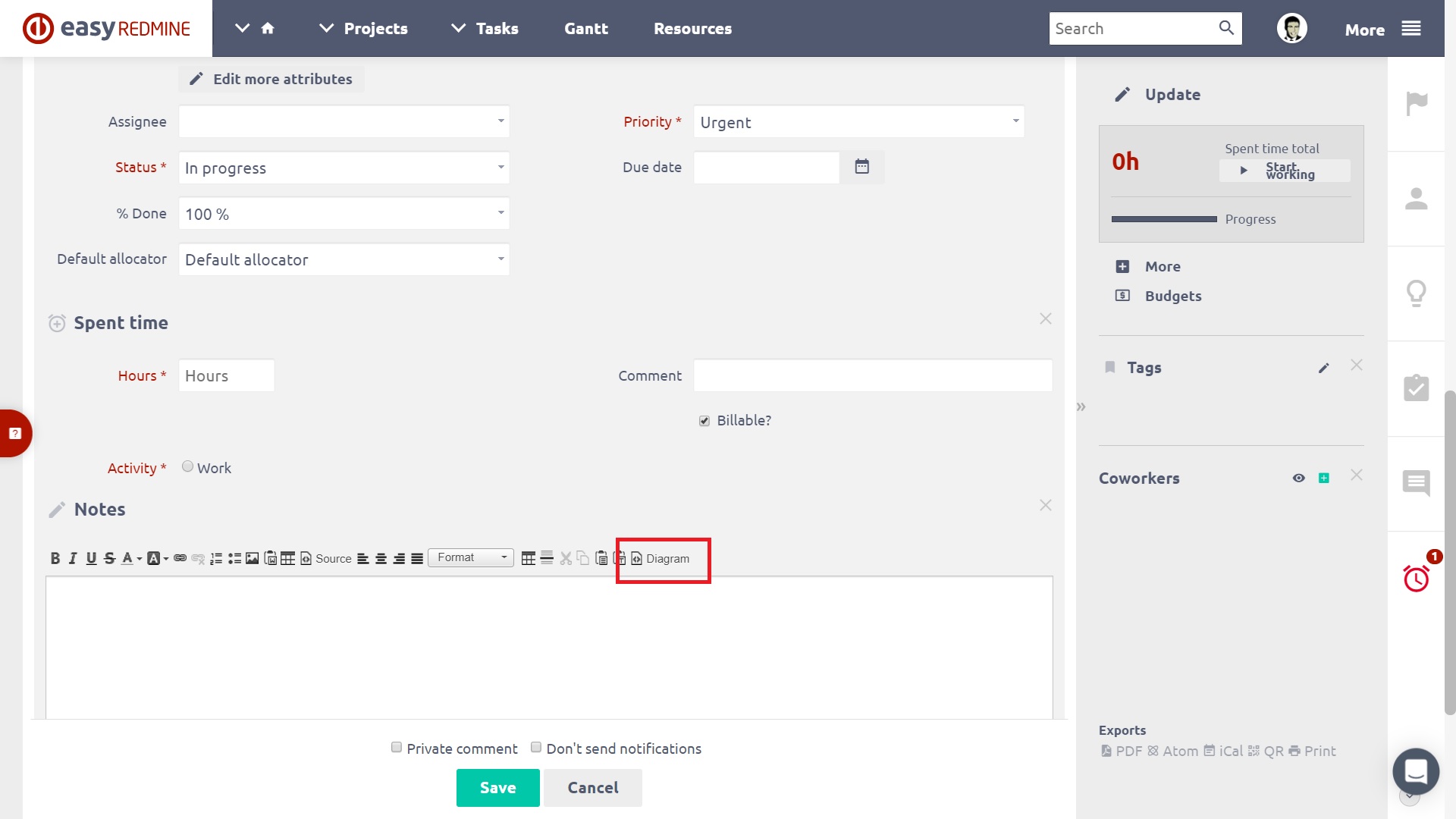Click the search magnifier icon in the header
This screenshot has width=1456, height=819.
click(x=1227, y=28)
